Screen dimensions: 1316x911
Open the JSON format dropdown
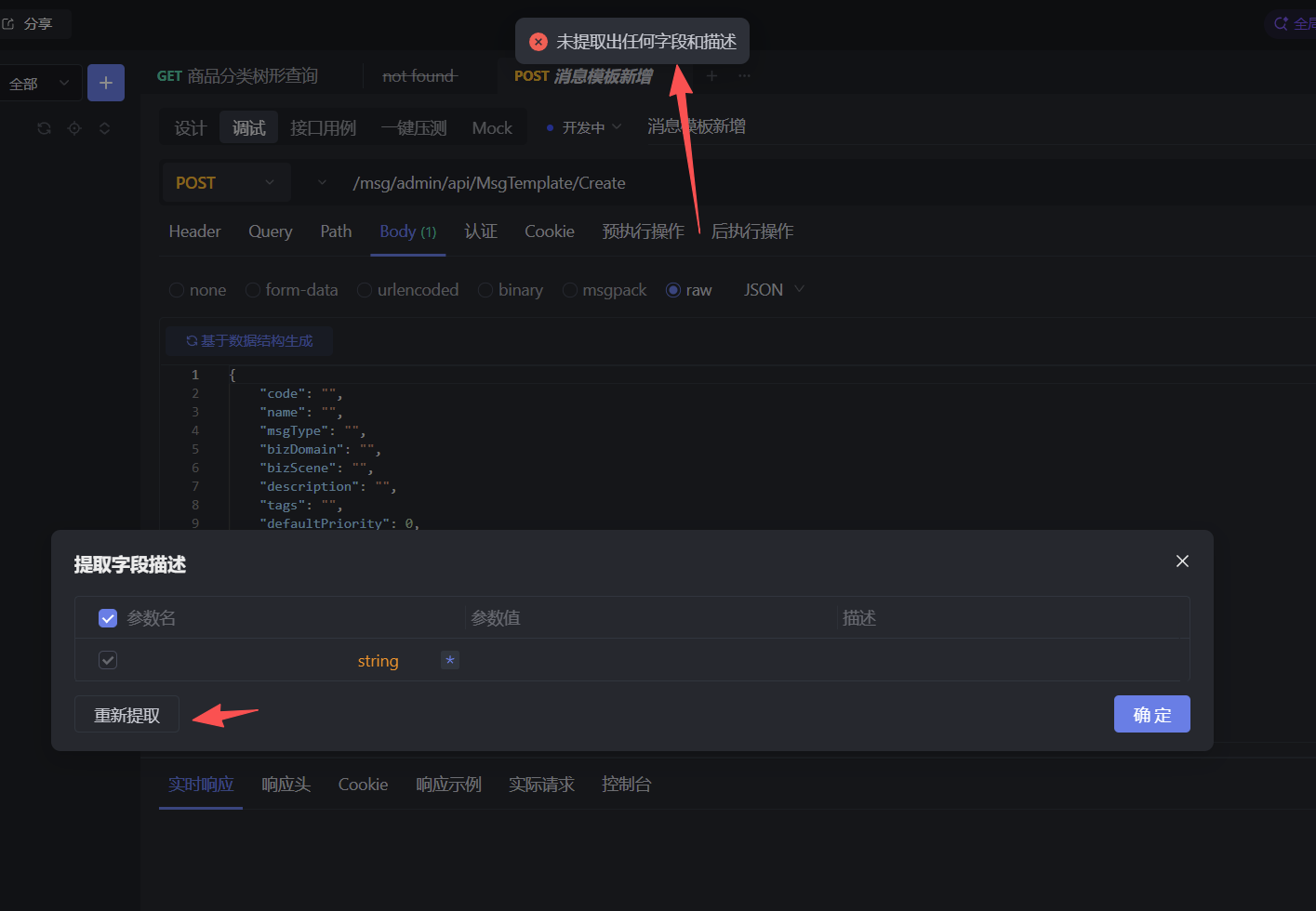click(x=774, y=290)
